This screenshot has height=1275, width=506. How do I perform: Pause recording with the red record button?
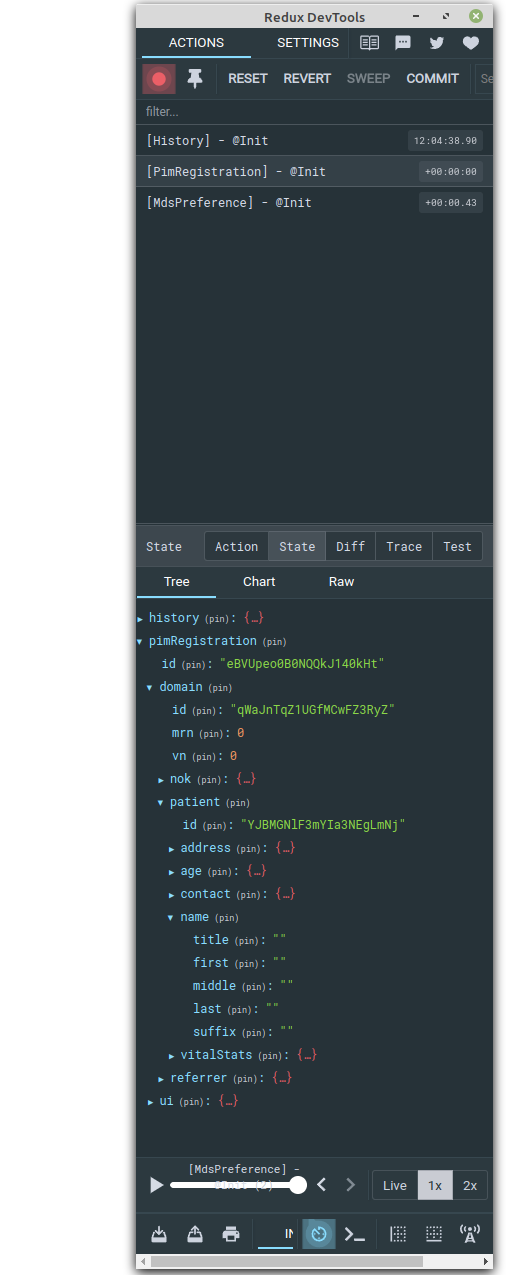click(x=159, y=79)
